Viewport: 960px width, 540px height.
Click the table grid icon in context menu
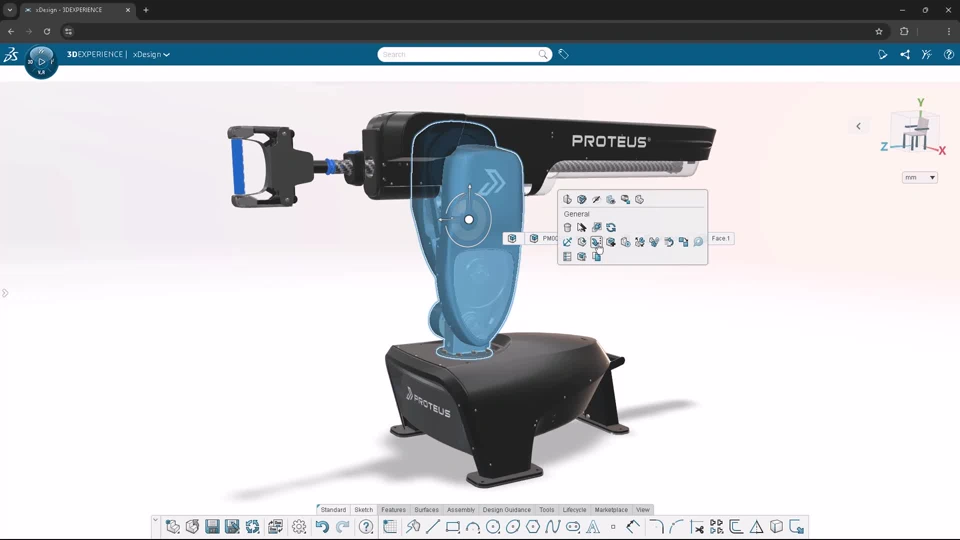pyautogui.click(x=568, y=257)
